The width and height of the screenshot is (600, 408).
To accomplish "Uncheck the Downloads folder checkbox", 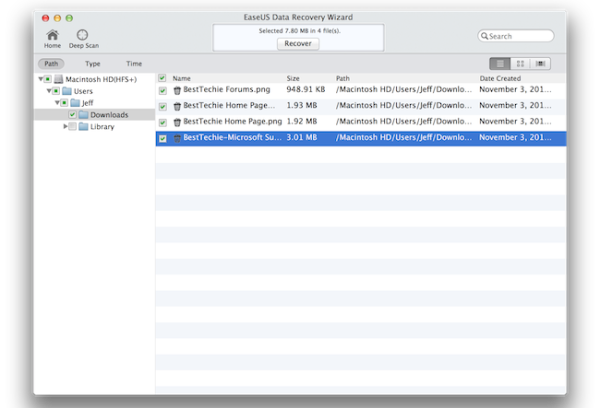I will [x=72, y=115].
